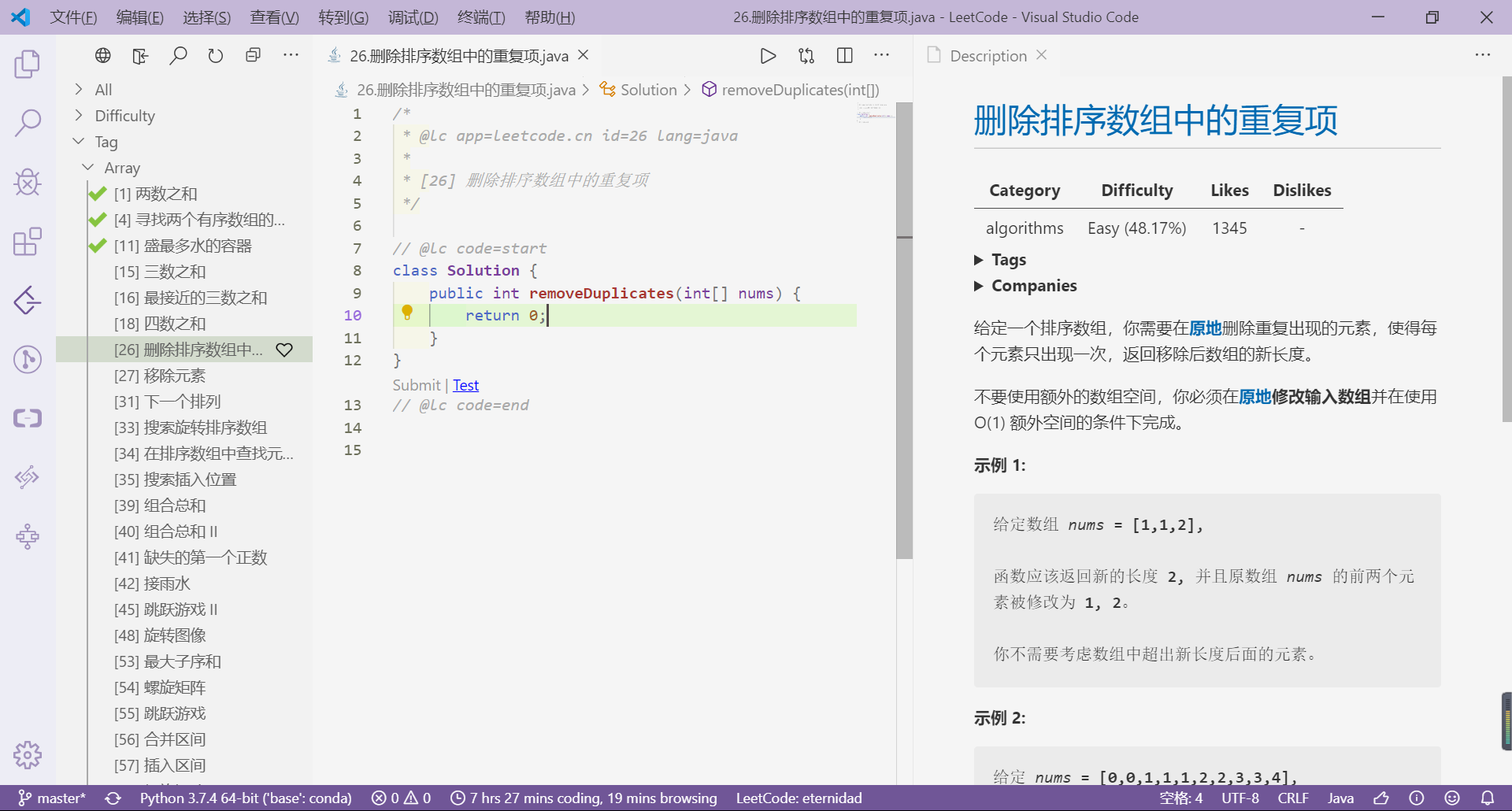Click LeetCode: eterniadad status item
The image size is (1512, 811).
[799, 798]
